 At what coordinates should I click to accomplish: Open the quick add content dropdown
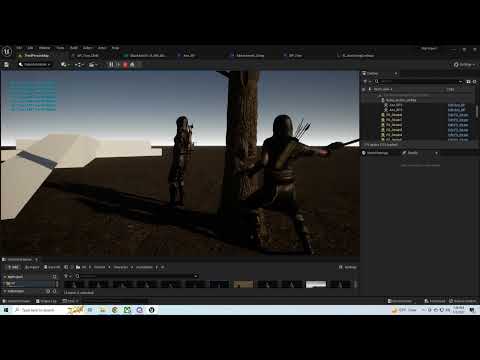(x=65, y=65)
